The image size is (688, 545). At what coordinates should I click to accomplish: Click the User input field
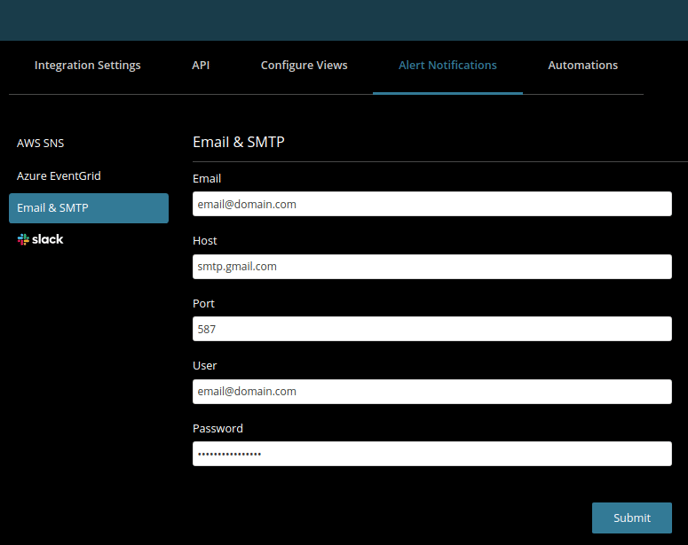click(x=432, y=391)
